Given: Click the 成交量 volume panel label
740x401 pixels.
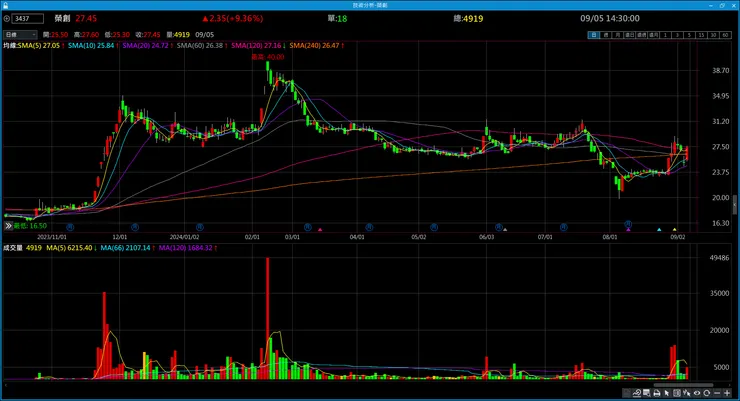Looking at the screenshot, I should tap(13, 248).
